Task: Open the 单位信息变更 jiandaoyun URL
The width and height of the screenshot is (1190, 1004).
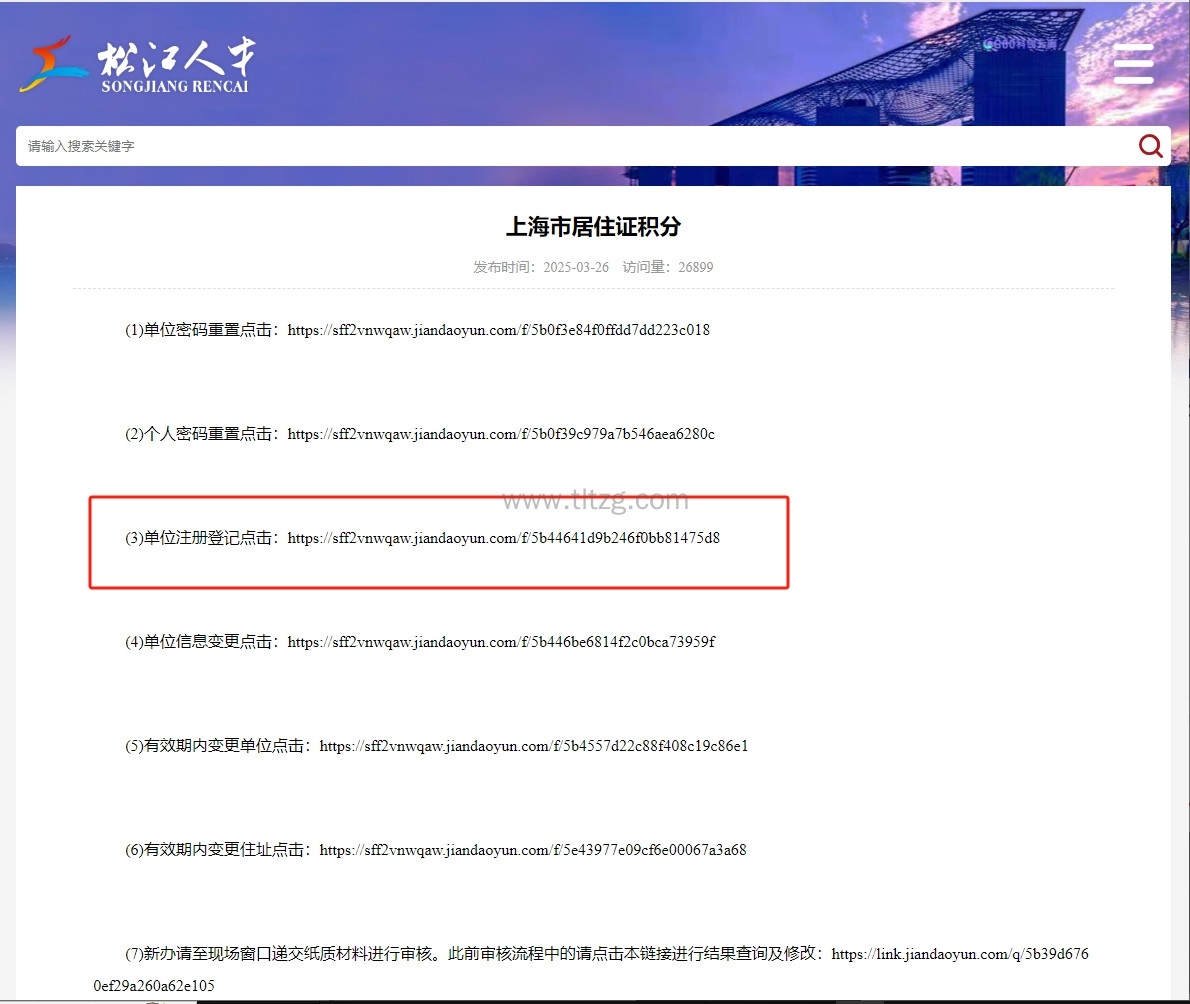Action: coord(500,642)
